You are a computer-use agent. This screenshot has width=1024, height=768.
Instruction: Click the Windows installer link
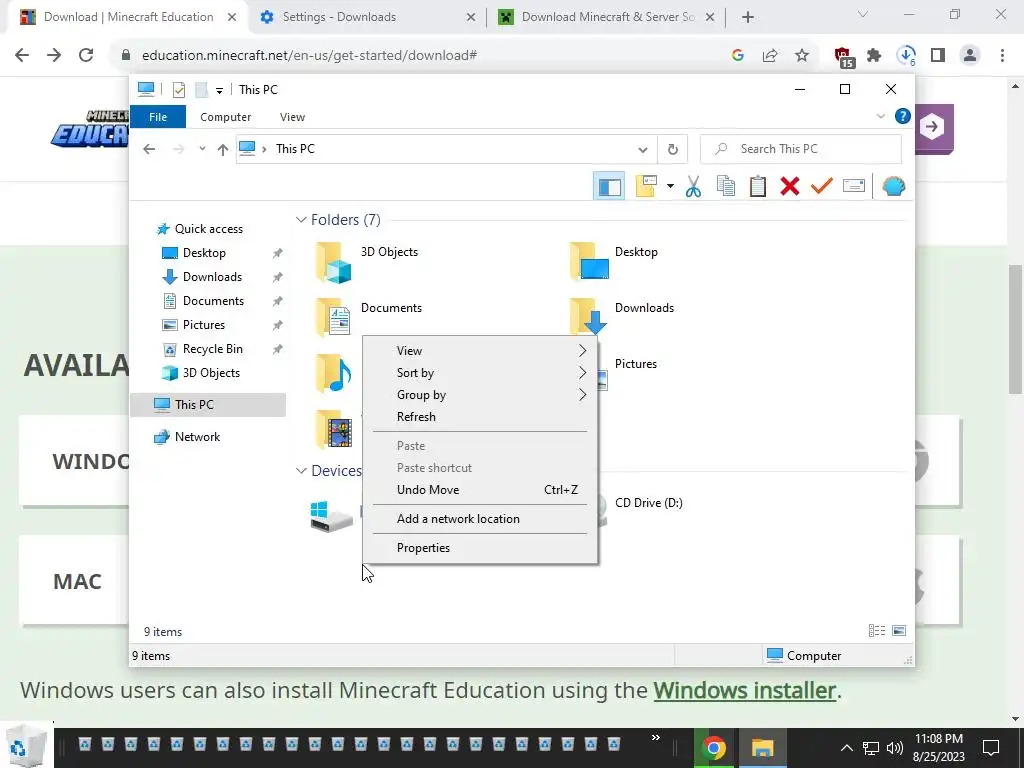pos(744,690)
